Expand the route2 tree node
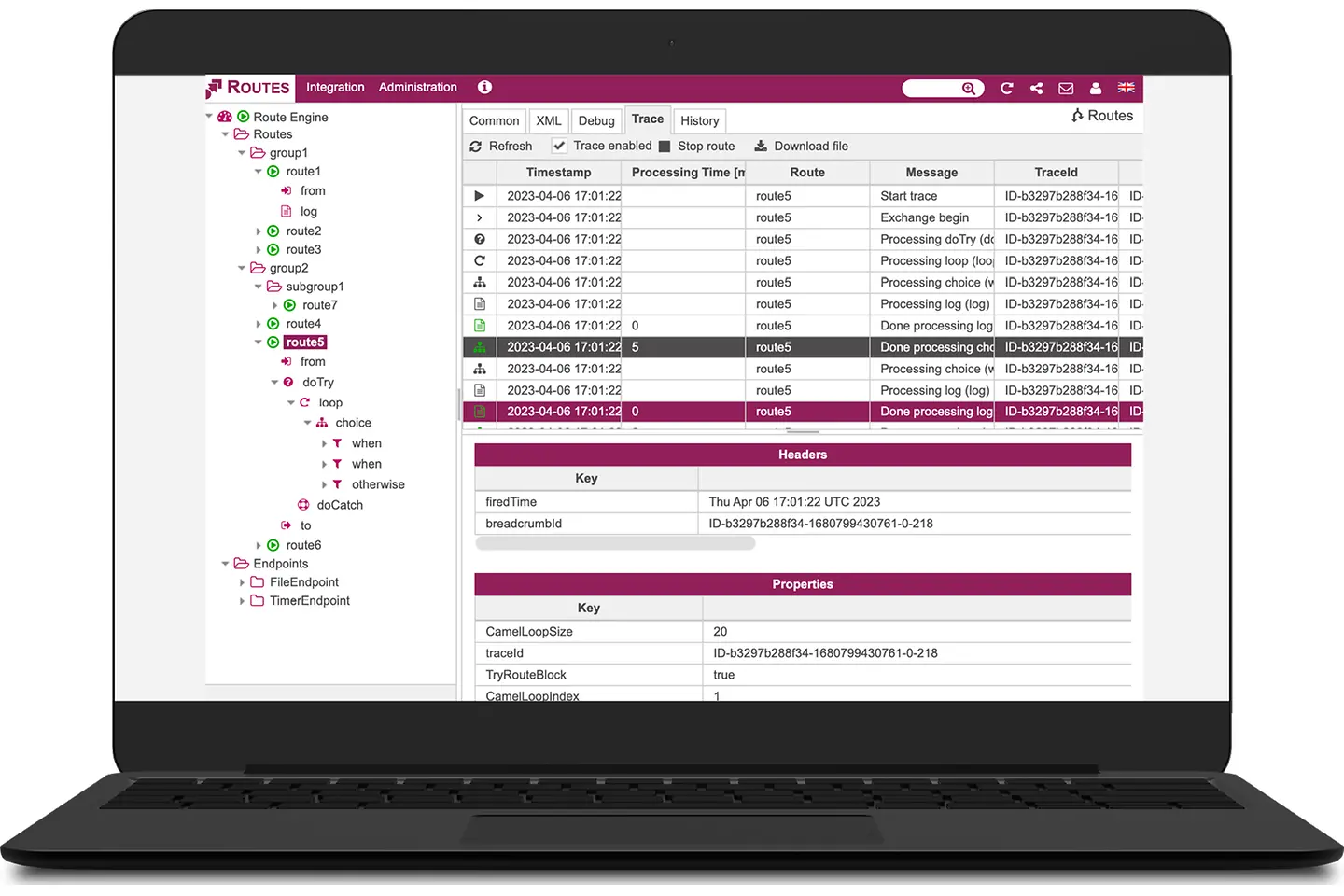Viewport: 1344px width, 896px height. coord(259,231)
